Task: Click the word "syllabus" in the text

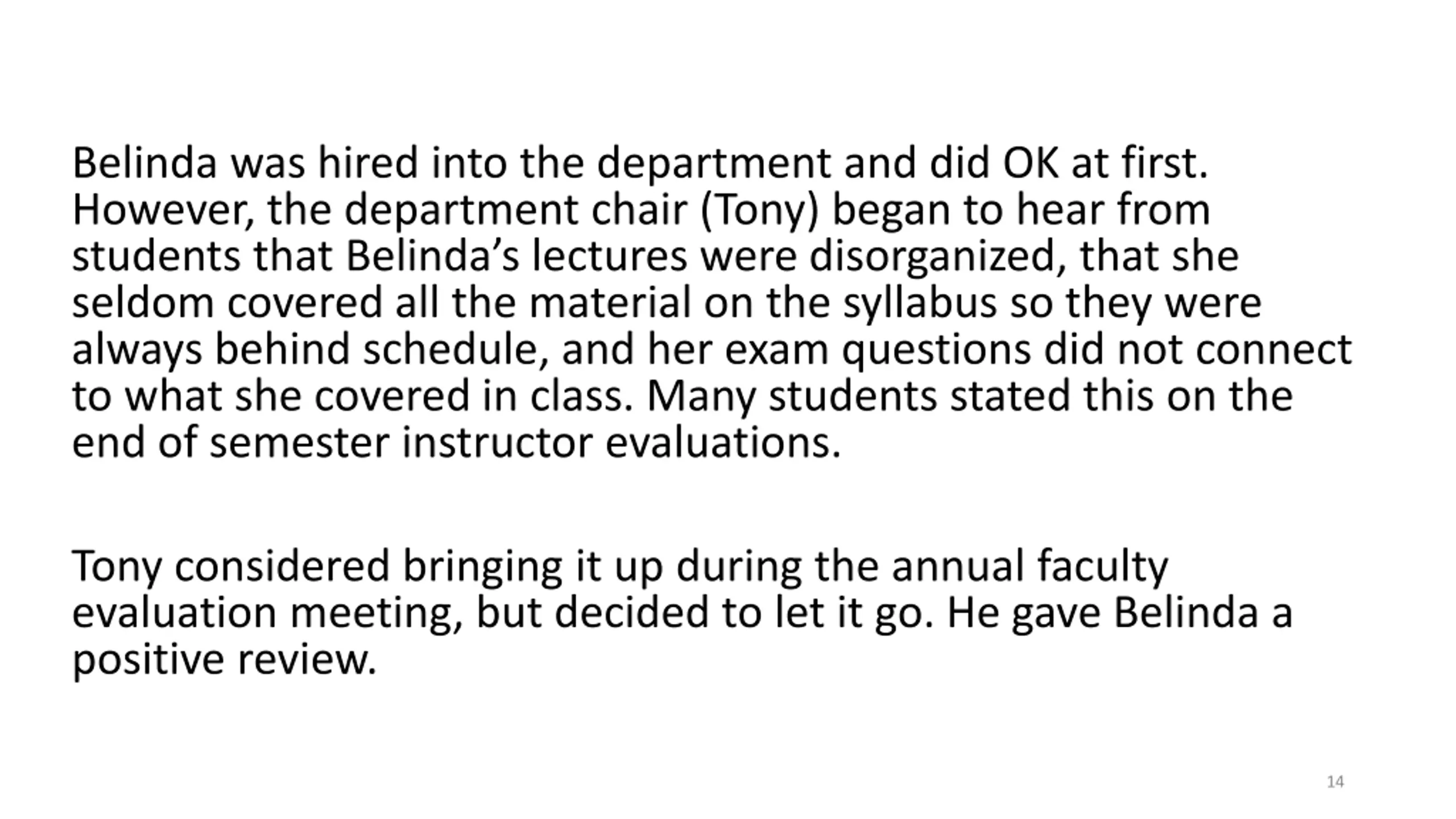Action: [920, 304]
